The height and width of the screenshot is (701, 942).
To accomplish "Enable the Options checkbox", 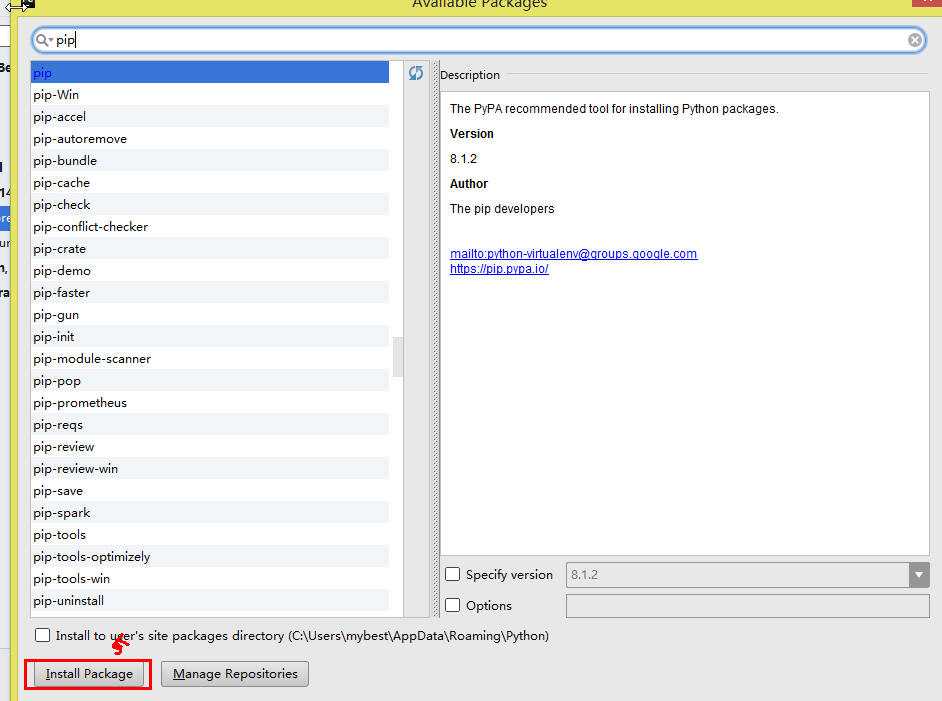I will coord(452,605).
